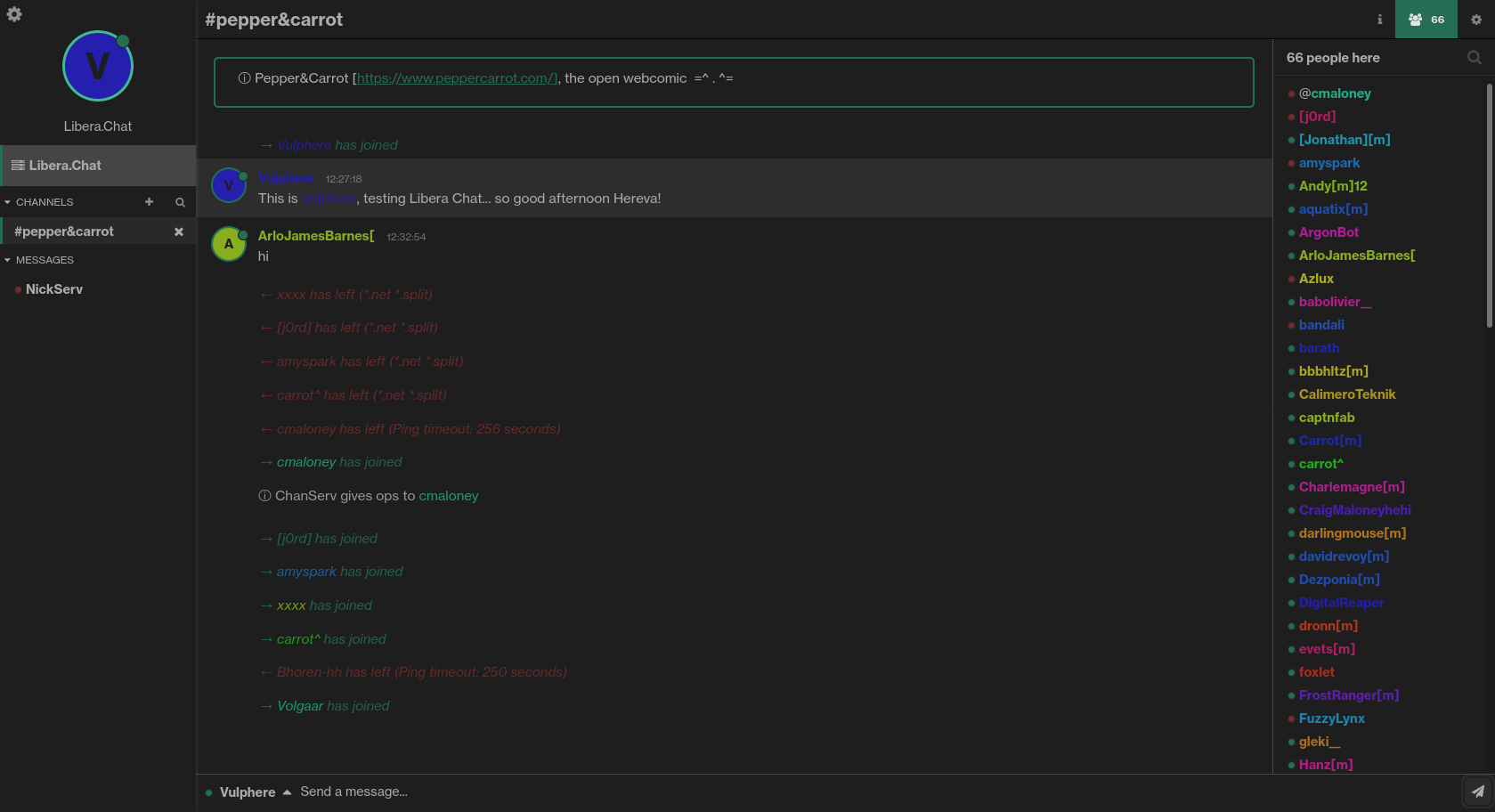
Task: Close the #pepper&carrot channel
Action: (x=178, y=231)
